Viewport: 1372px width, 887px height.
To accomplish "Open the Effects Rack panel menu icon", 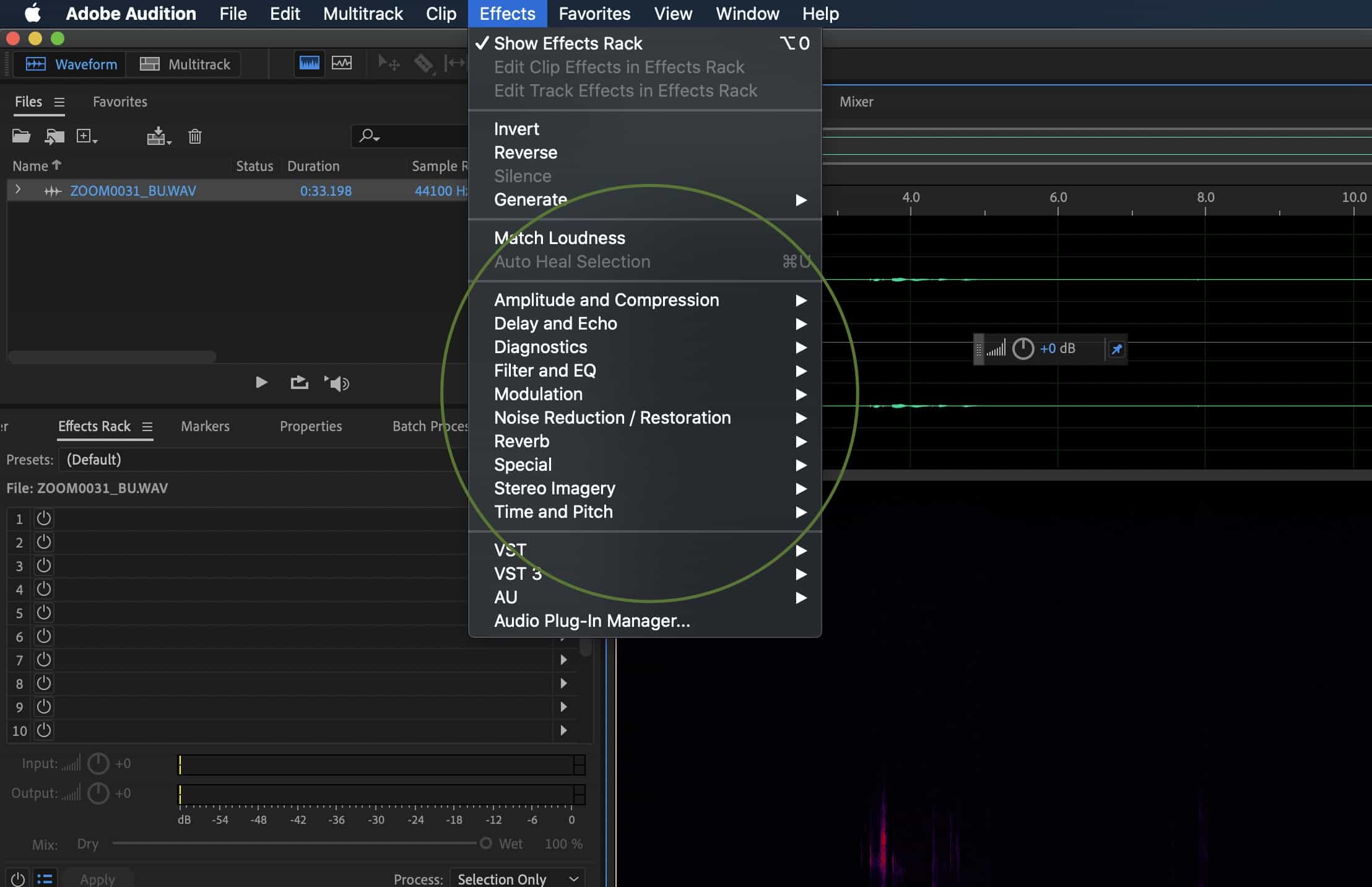I will (147, 427).
